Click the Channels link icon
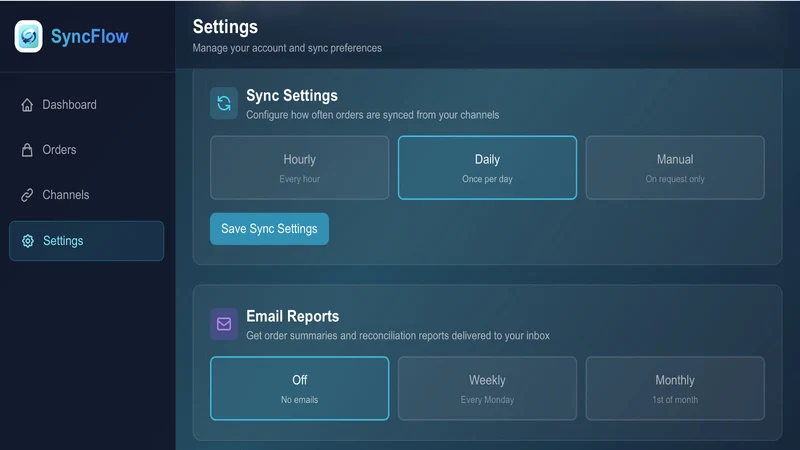 click(x=27, y=195)
